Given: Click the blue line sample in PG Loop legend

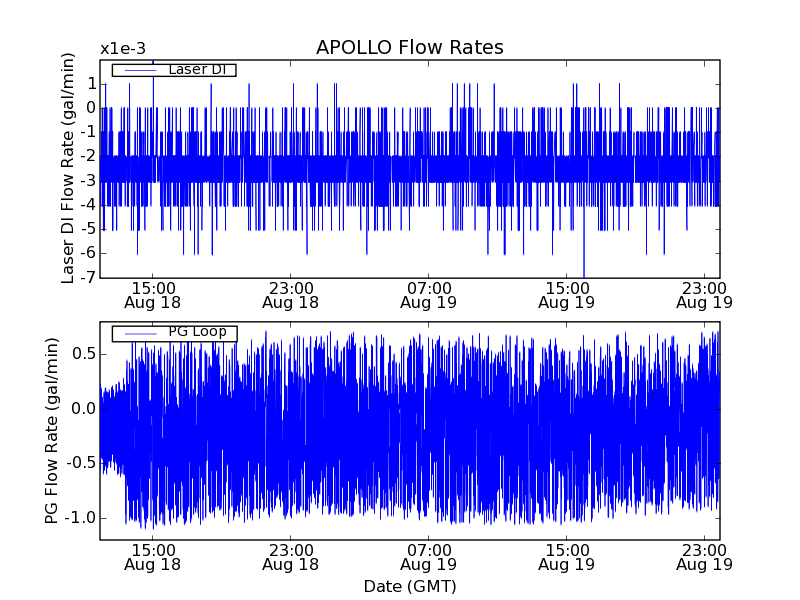Looking at the screenshot, I should point(139,333).
